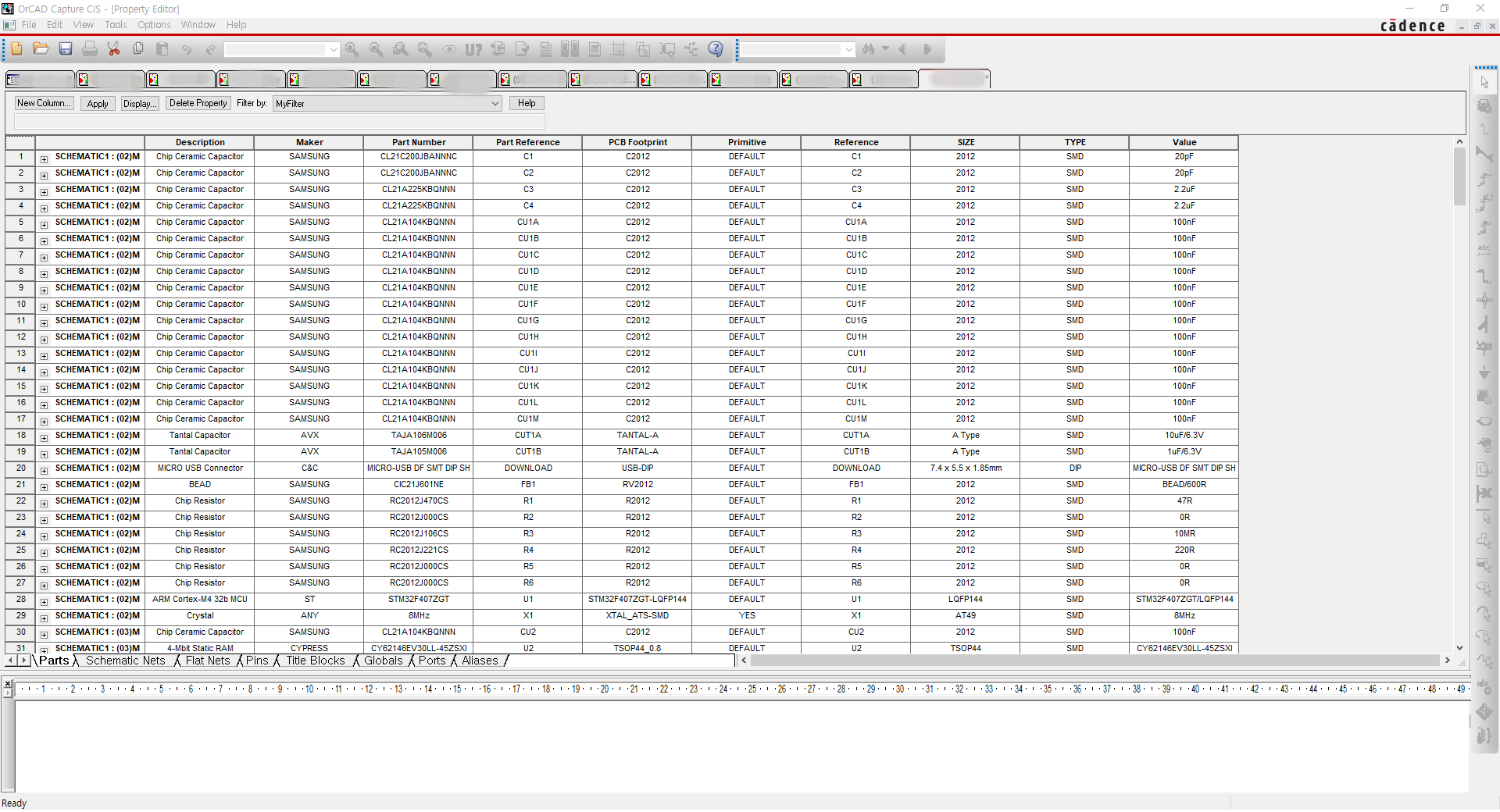
Task: Click the vertical scrollbar thumb
Action: click(x=1459, y=176)
